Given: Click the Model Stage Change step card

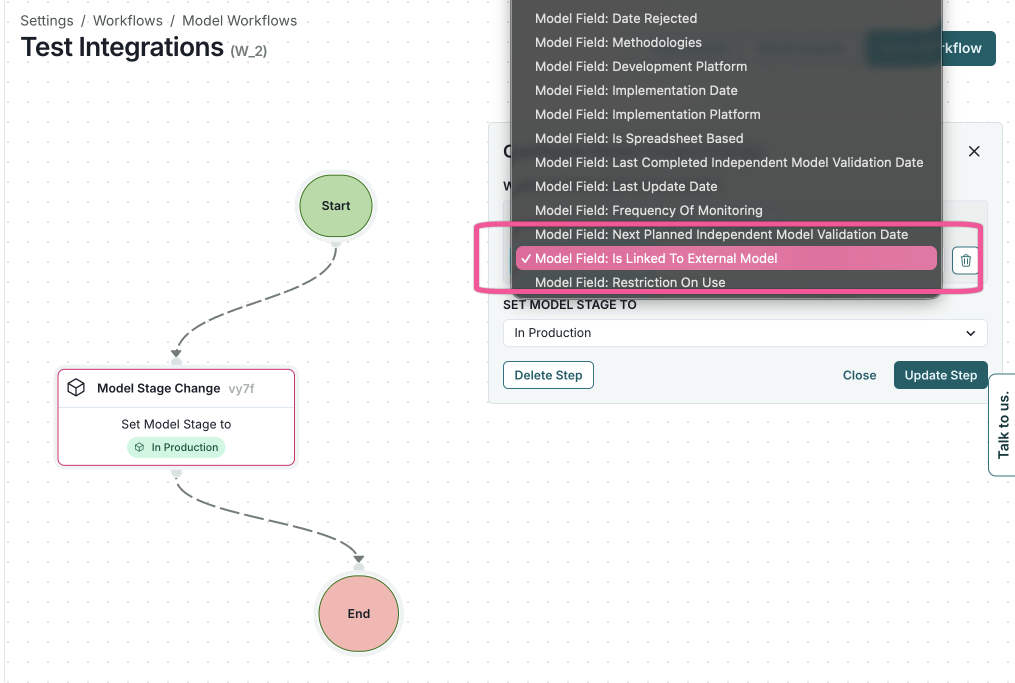Looking at the screenshot, I should coord(176,417).
